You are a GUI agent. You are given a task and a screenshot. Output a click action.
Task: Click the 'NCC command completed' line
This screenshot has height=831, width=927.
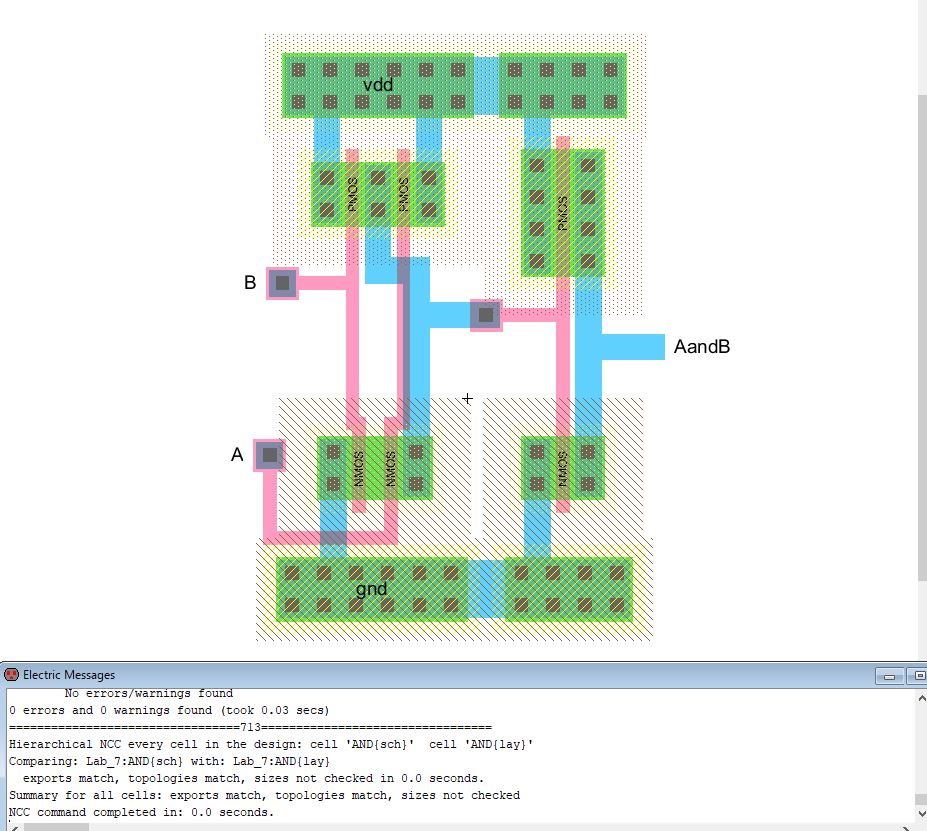coord(141,813)
